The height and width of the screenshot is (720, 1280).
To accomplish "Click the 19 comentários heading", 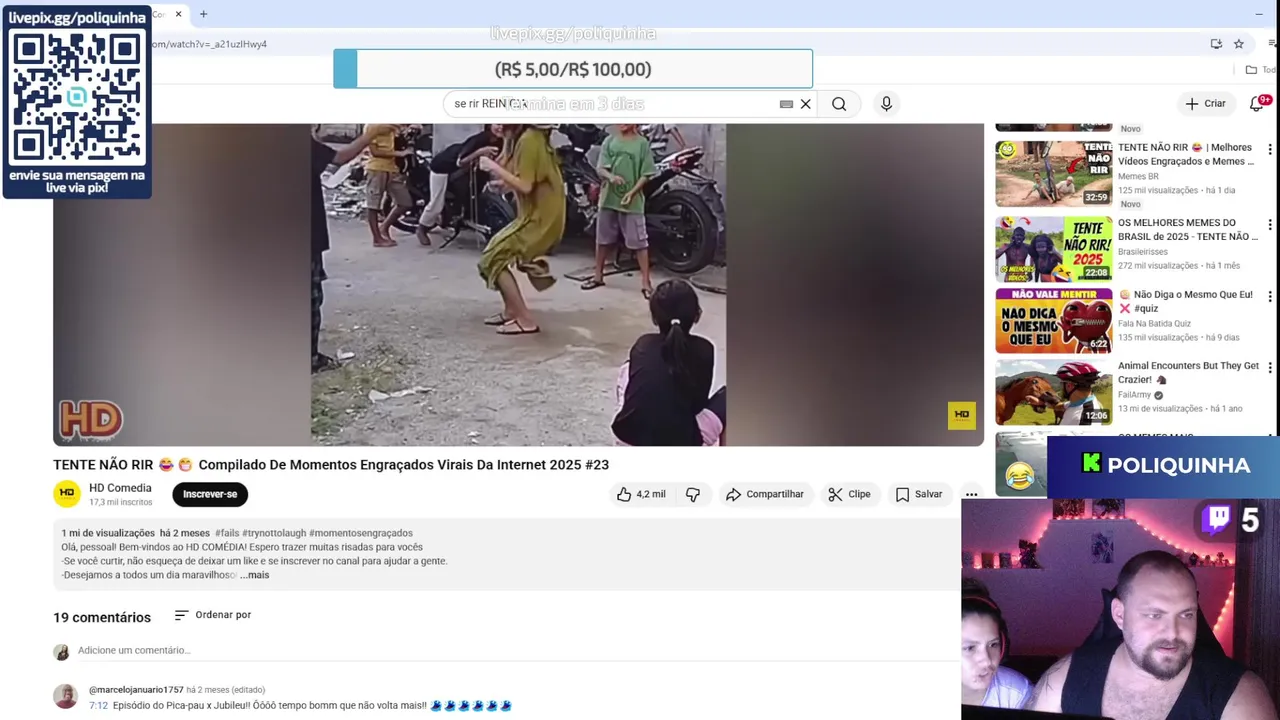I will point(102,617).
